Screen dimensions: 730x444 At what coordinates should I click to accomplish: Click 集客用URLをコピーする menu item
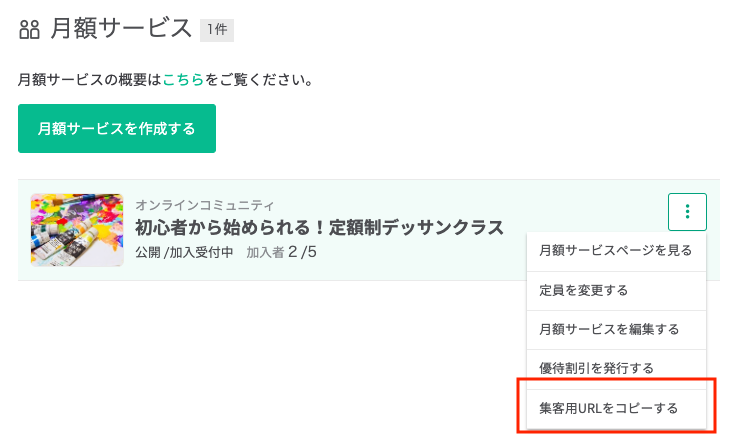tap(616, 409)
